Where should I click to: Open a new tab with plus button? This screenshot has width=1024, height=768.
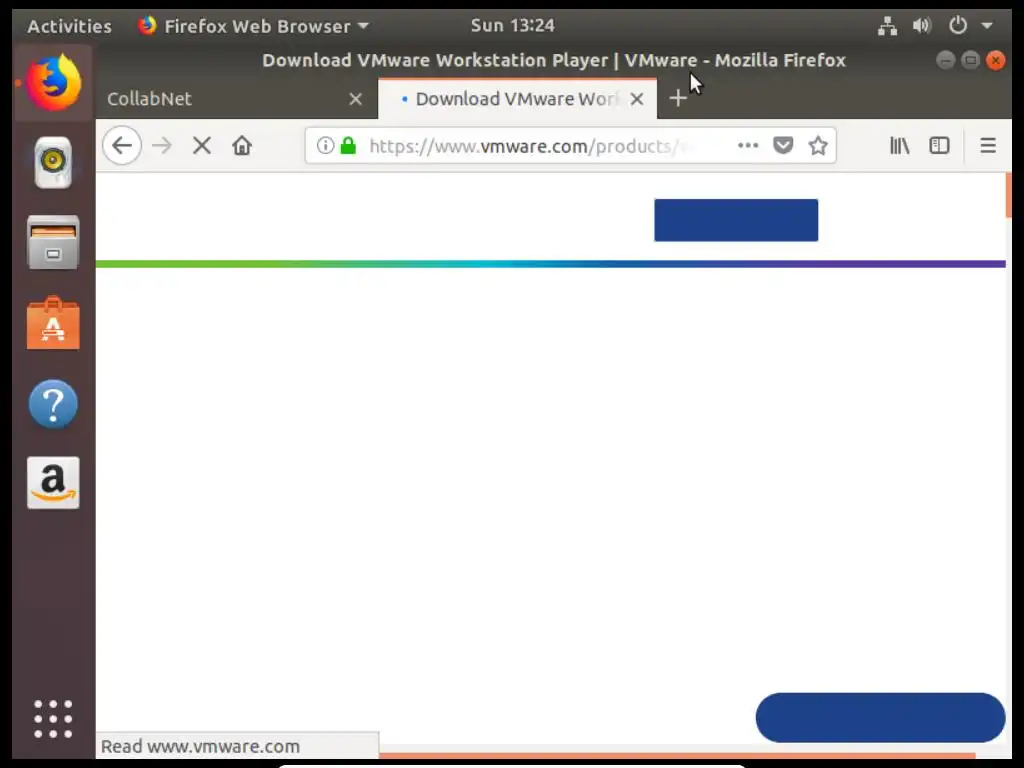click(x=678, y=99)
